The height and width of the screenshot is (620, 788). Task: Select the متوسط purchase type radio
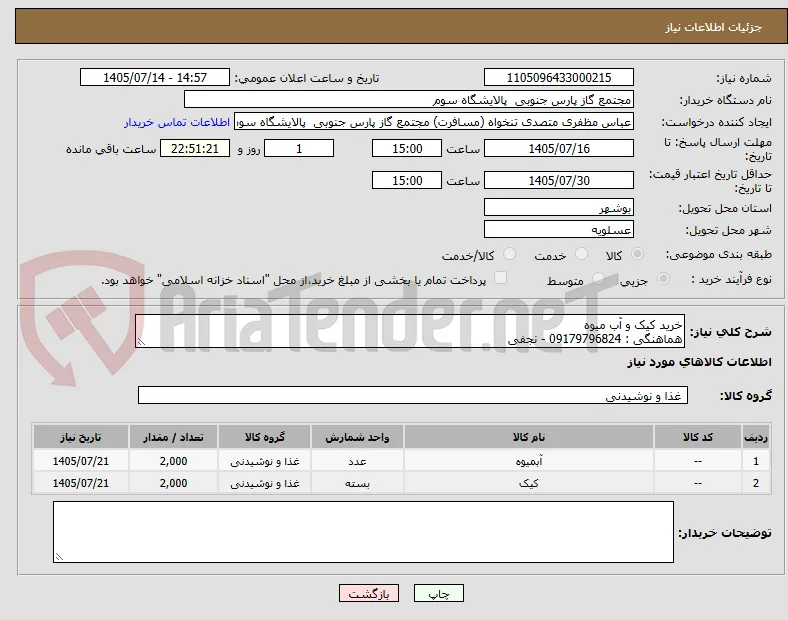598,278
